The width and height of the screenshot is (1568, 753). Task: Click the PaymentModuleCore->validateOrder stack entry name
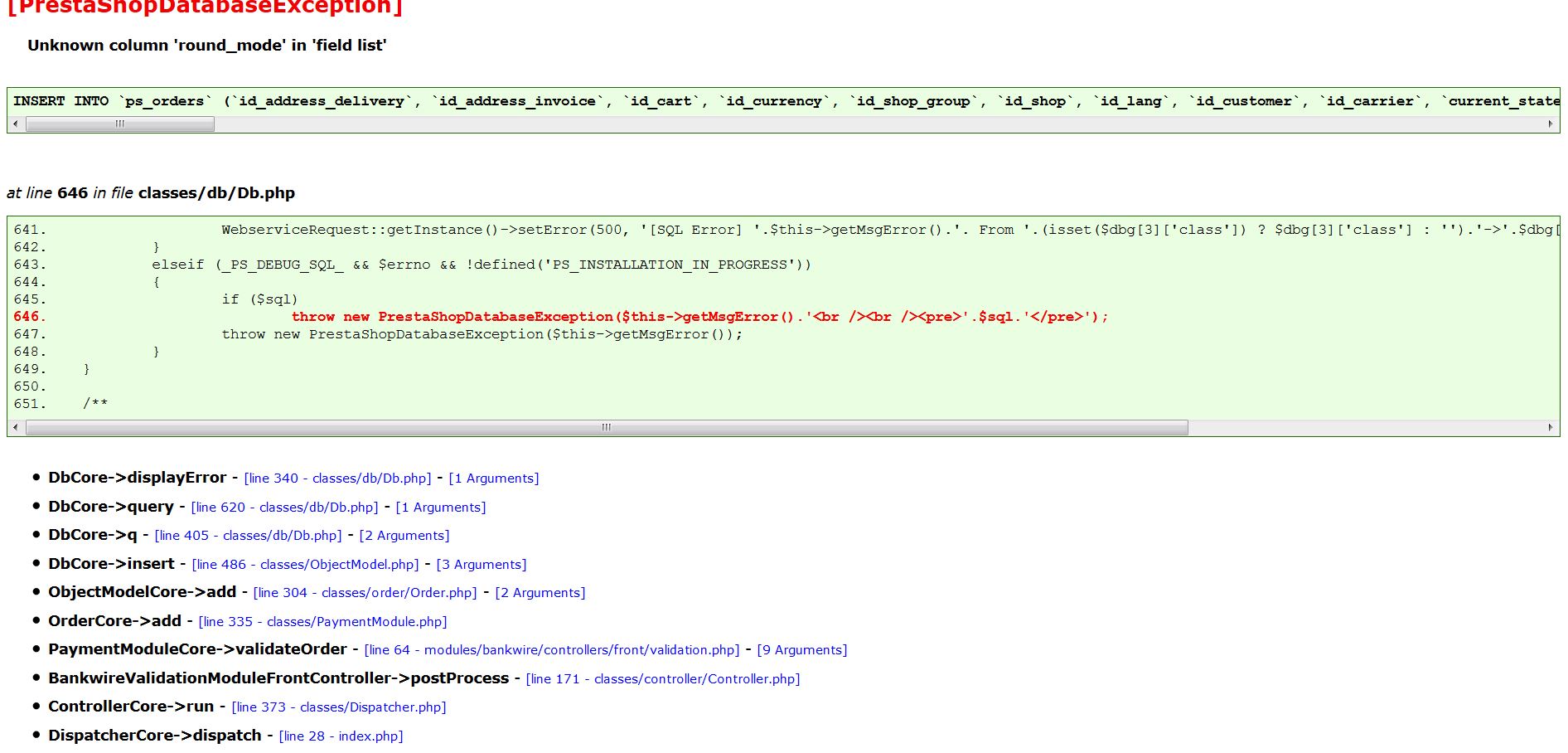click(x=198, y=649)
